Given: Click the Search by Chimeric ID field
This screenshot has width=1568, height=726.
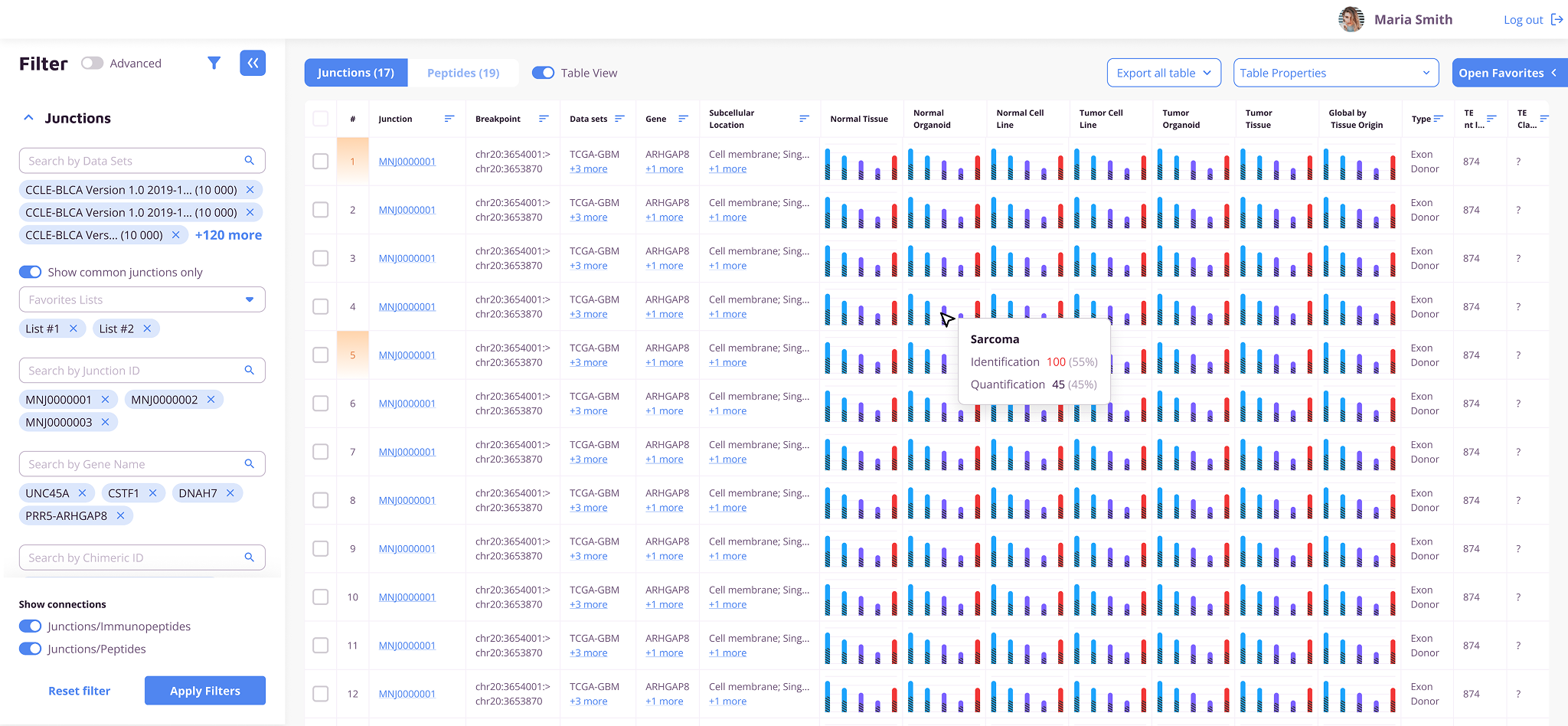Looking at the screenshot, I should click(142, 558).
